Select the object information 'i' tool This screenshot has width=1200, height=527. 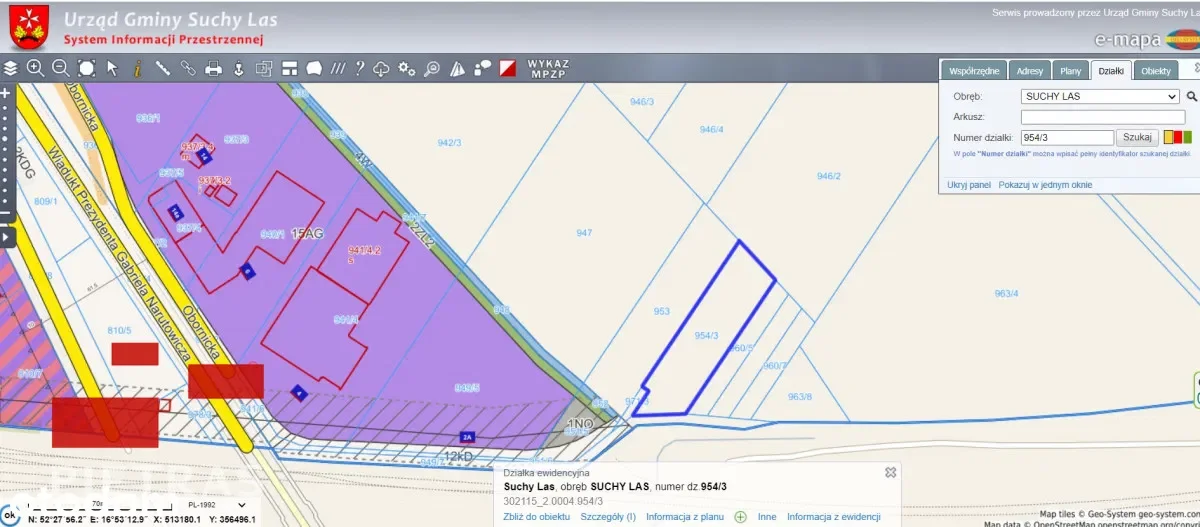click(x=137, y=69)
